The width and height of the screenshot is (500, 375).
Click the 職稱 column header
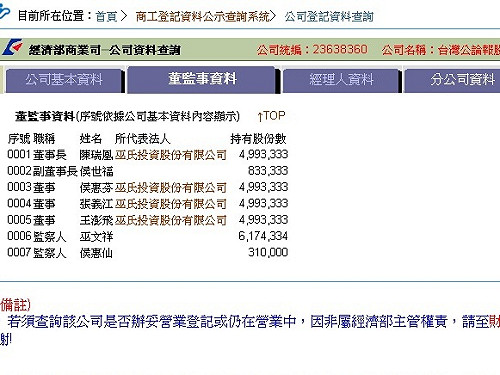[x=44, y=139]
